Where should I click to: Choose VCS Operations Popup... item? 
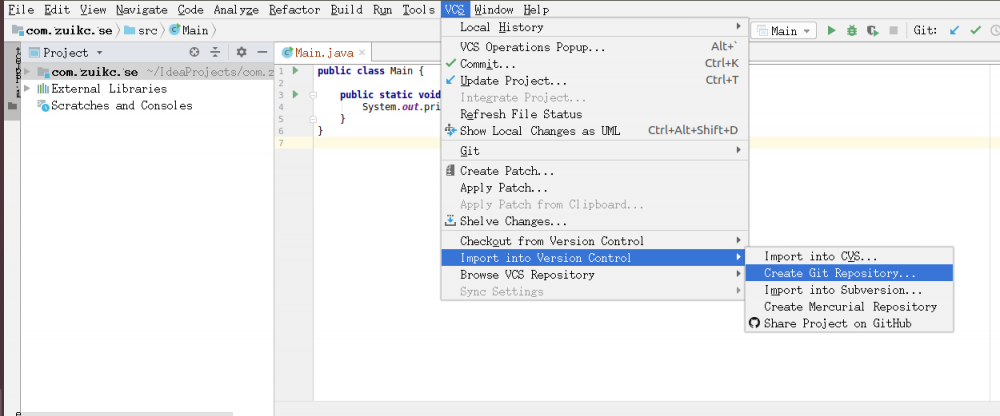592,47
